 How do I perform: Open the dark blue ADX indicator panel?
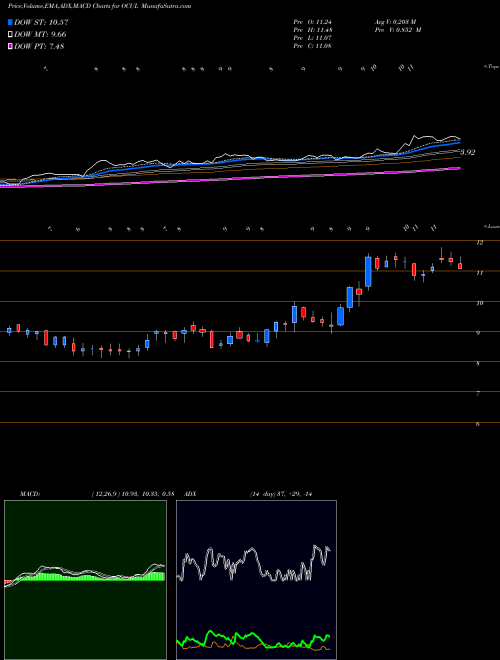point(256,580)
